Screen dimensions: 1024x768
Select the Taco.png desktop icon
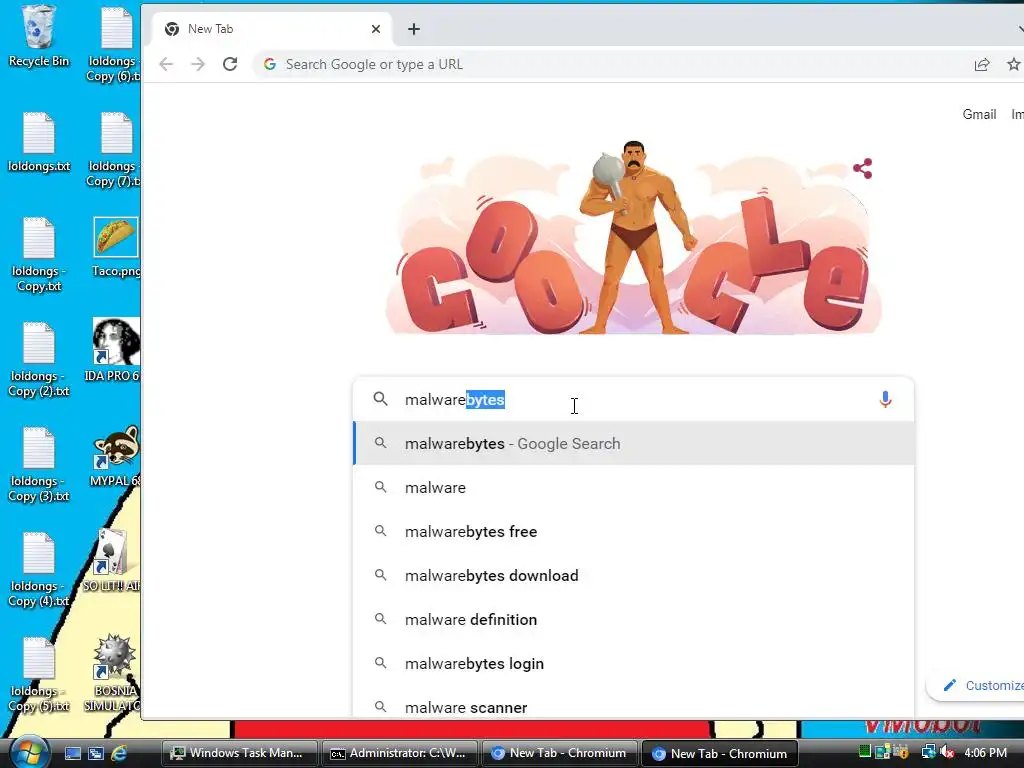(116, 247)
